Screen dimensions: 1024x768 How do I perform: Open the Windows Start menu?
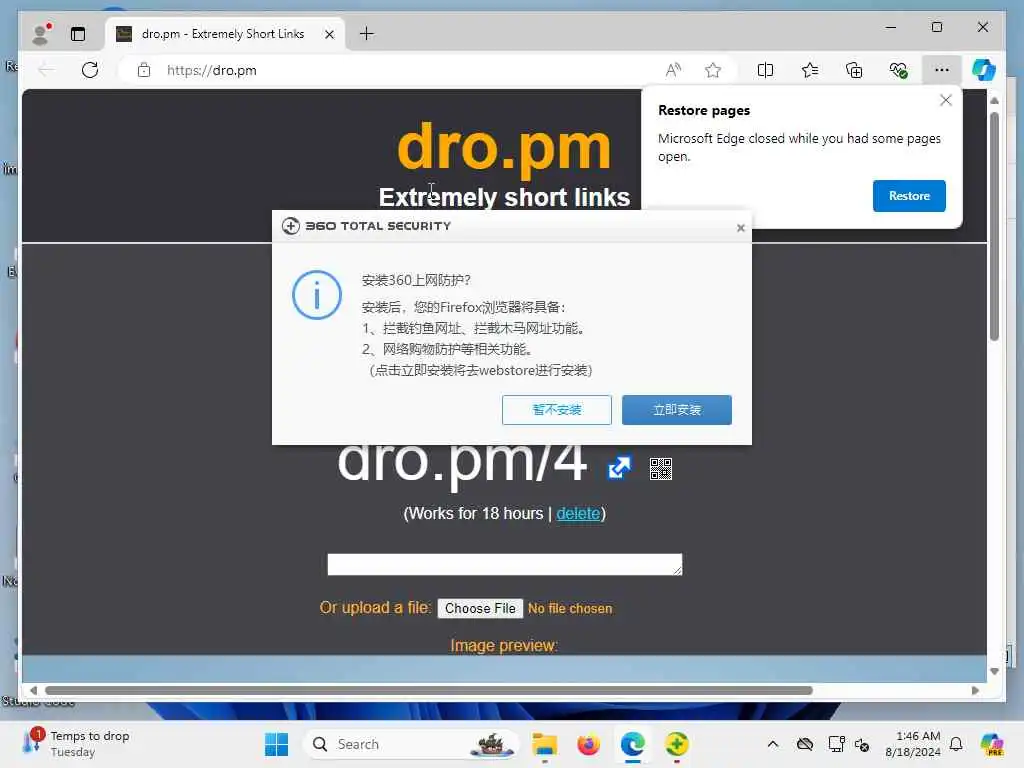(x=276, y=744)
